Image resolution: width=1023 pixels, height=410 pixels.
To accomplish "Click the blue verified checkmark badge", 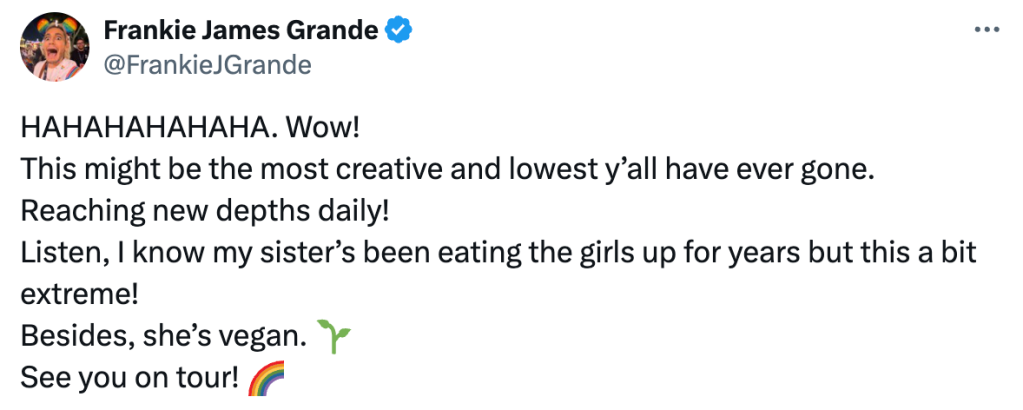I will click(x=399, y=31).
